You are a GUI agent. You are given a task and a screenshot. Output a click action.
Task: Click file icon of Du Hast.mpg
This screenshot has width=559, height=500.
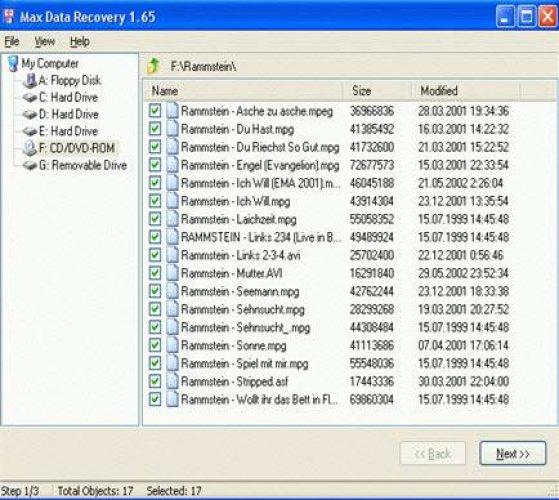point(172,129)
